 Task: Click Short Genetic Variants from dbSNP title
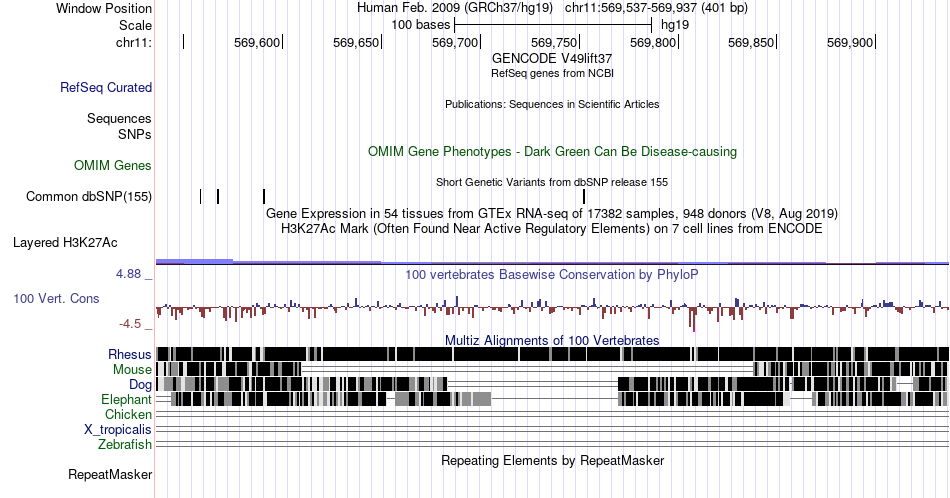point(552,182)
